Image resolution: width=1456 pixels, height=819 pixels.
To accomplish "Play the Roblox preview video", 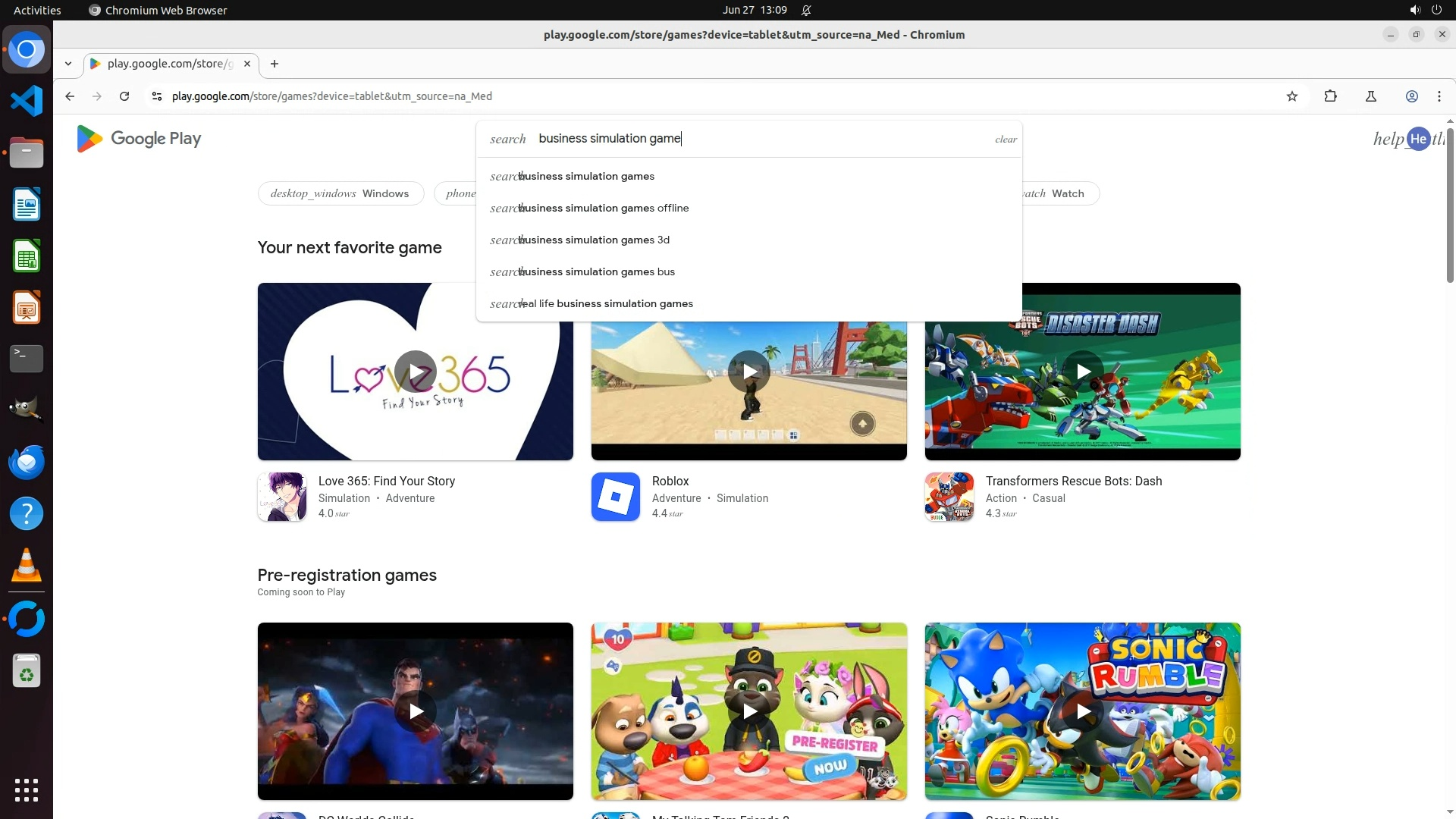I will [748, 372].
